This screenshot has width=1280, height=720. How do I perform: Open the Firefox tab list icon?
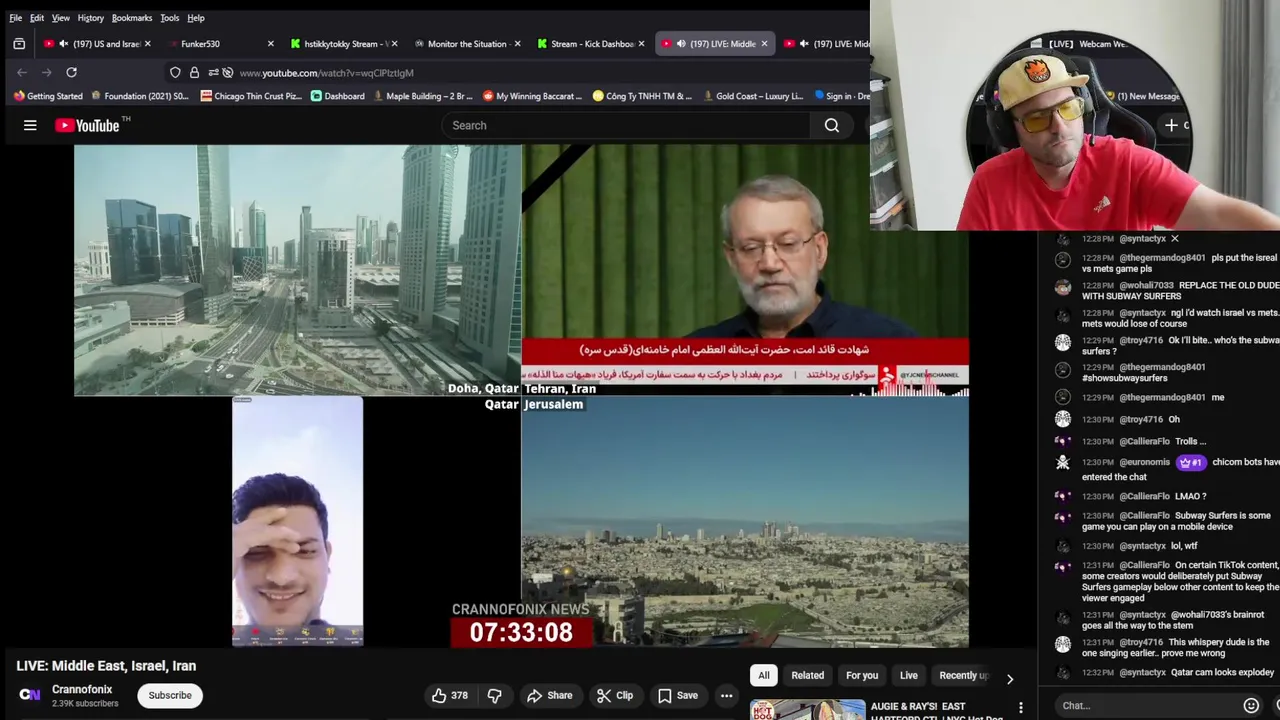tap(19, 44)
